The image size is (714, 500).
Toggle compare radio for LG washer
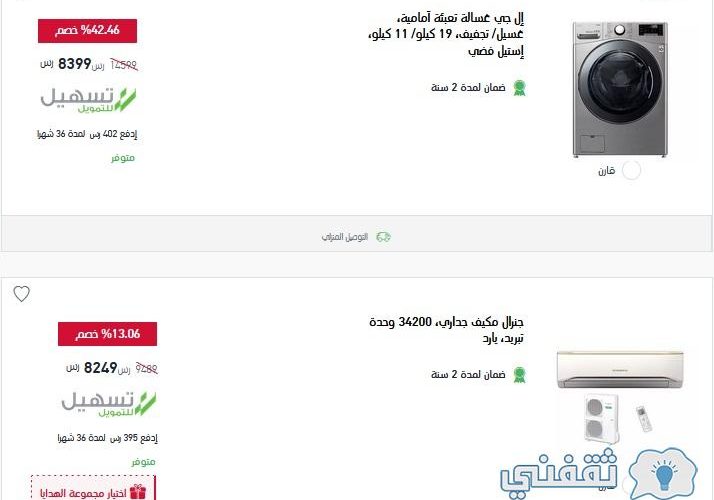pyautogui.click(x=631, y=170)
